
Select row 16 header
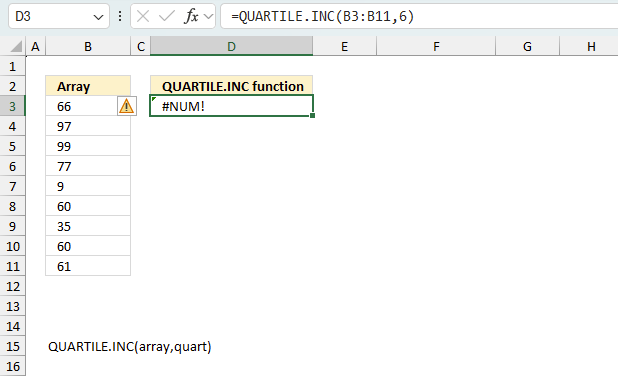pyautogui.click(x=13, y=366)
